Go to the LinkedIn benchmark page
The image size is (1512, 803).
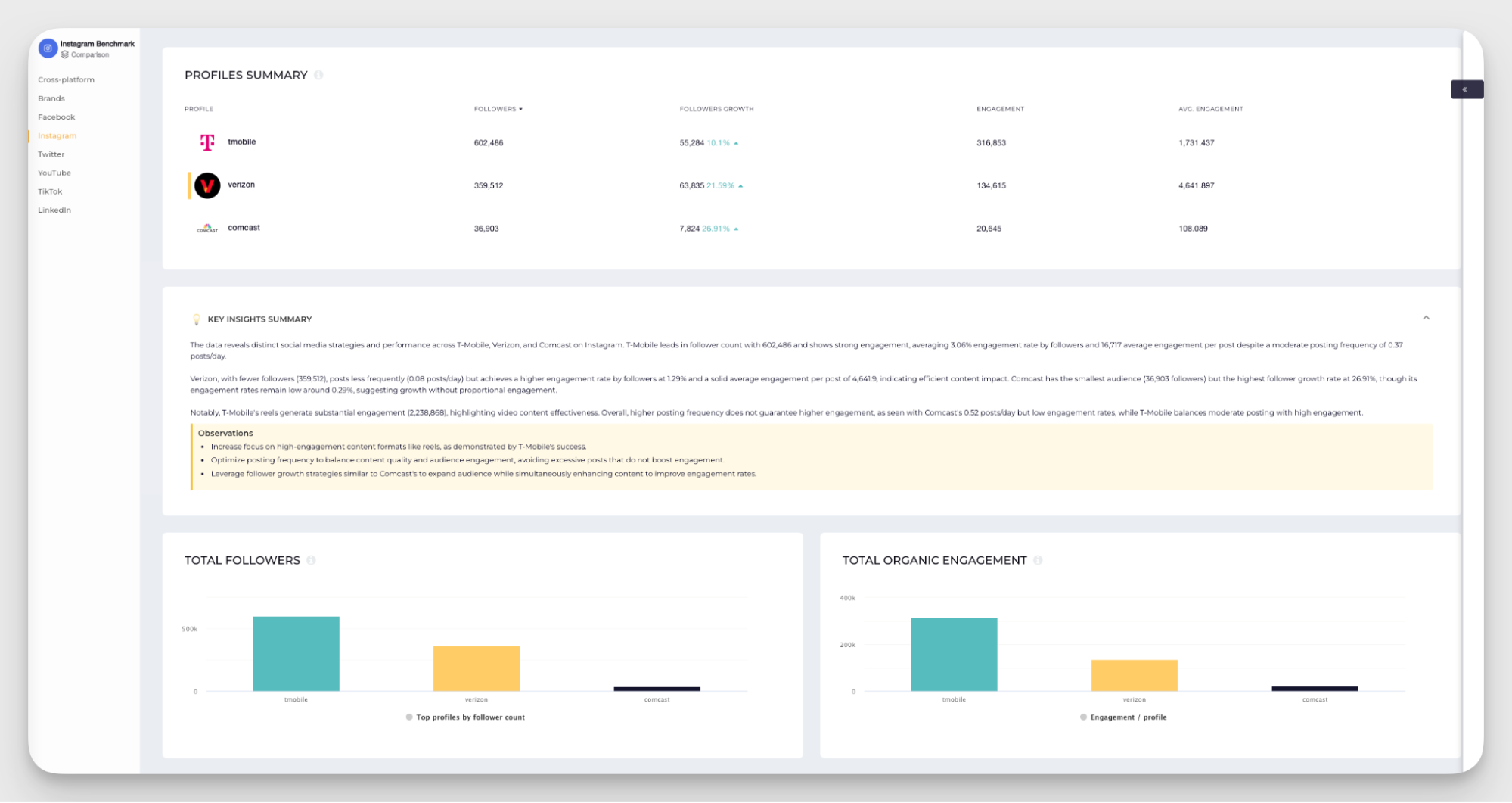(x=54, y=210)
